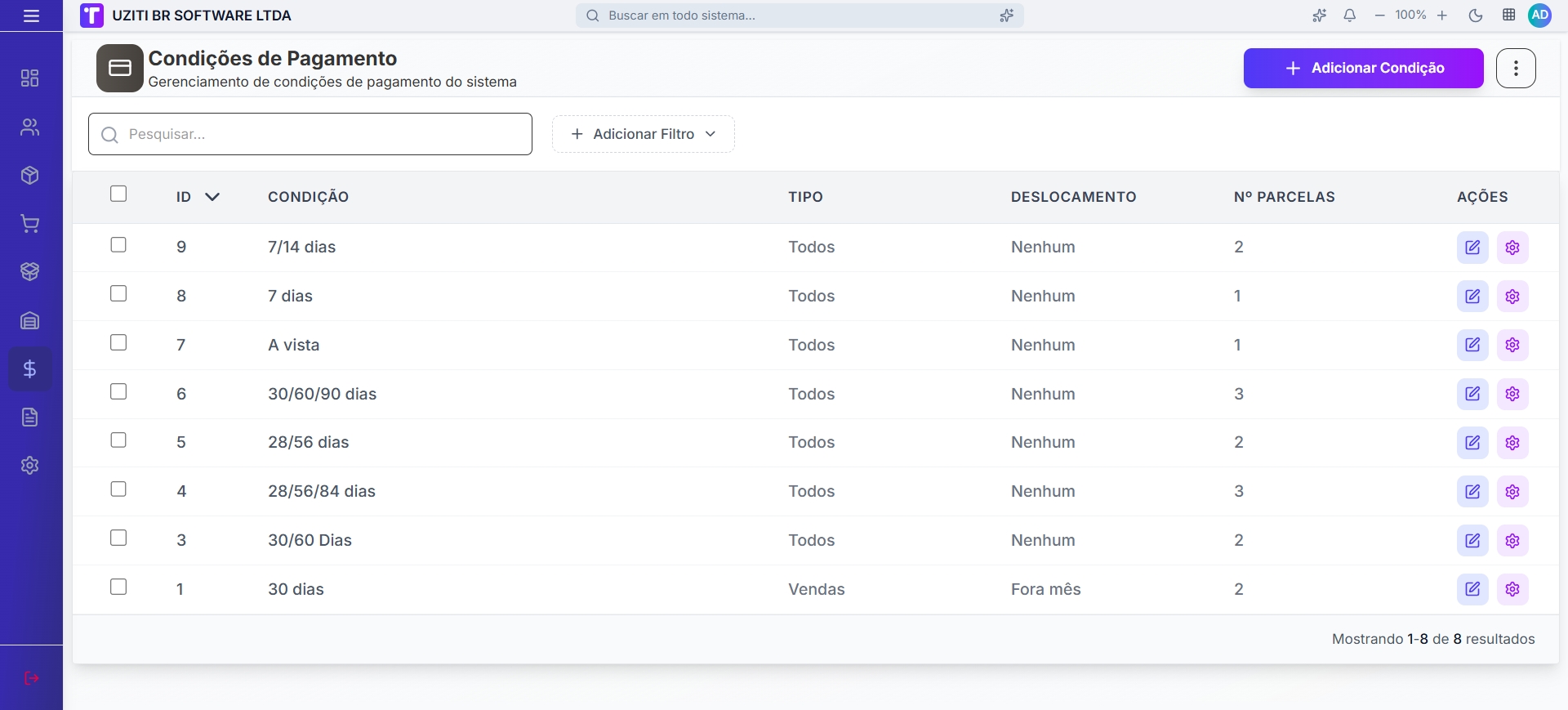Check the box for the 30/60 Dias row
1568x710 pixels.
tap(118, 538)
